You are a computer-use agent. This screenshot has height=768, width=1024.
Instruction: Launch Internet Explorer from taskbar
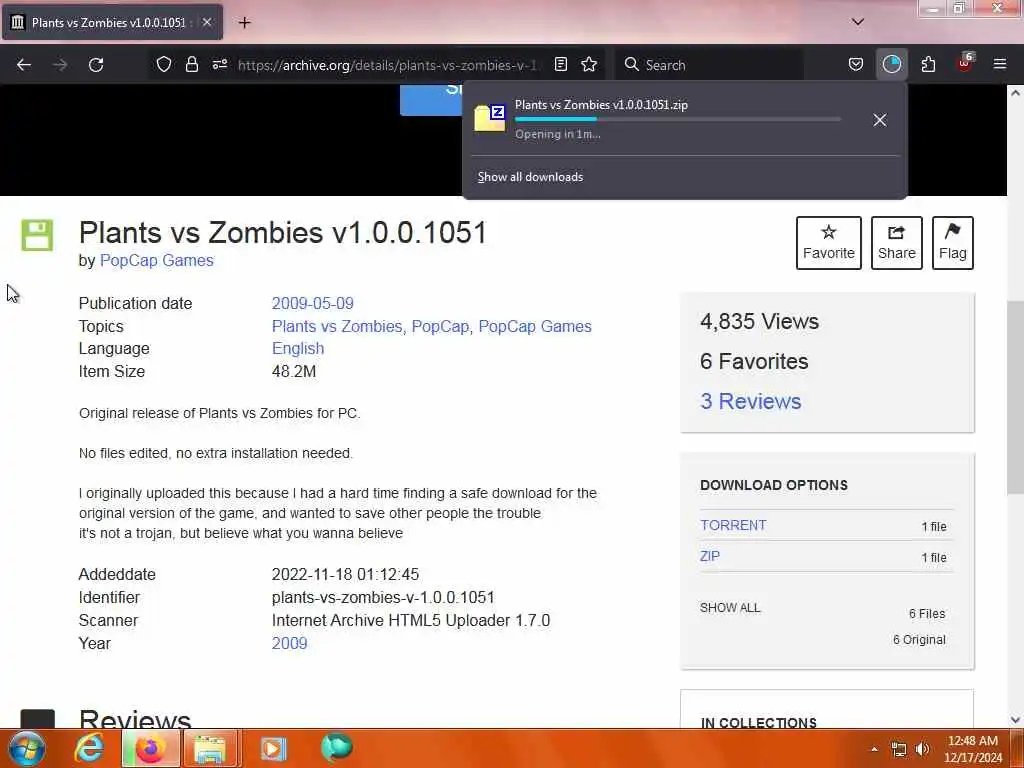[89, 748]
